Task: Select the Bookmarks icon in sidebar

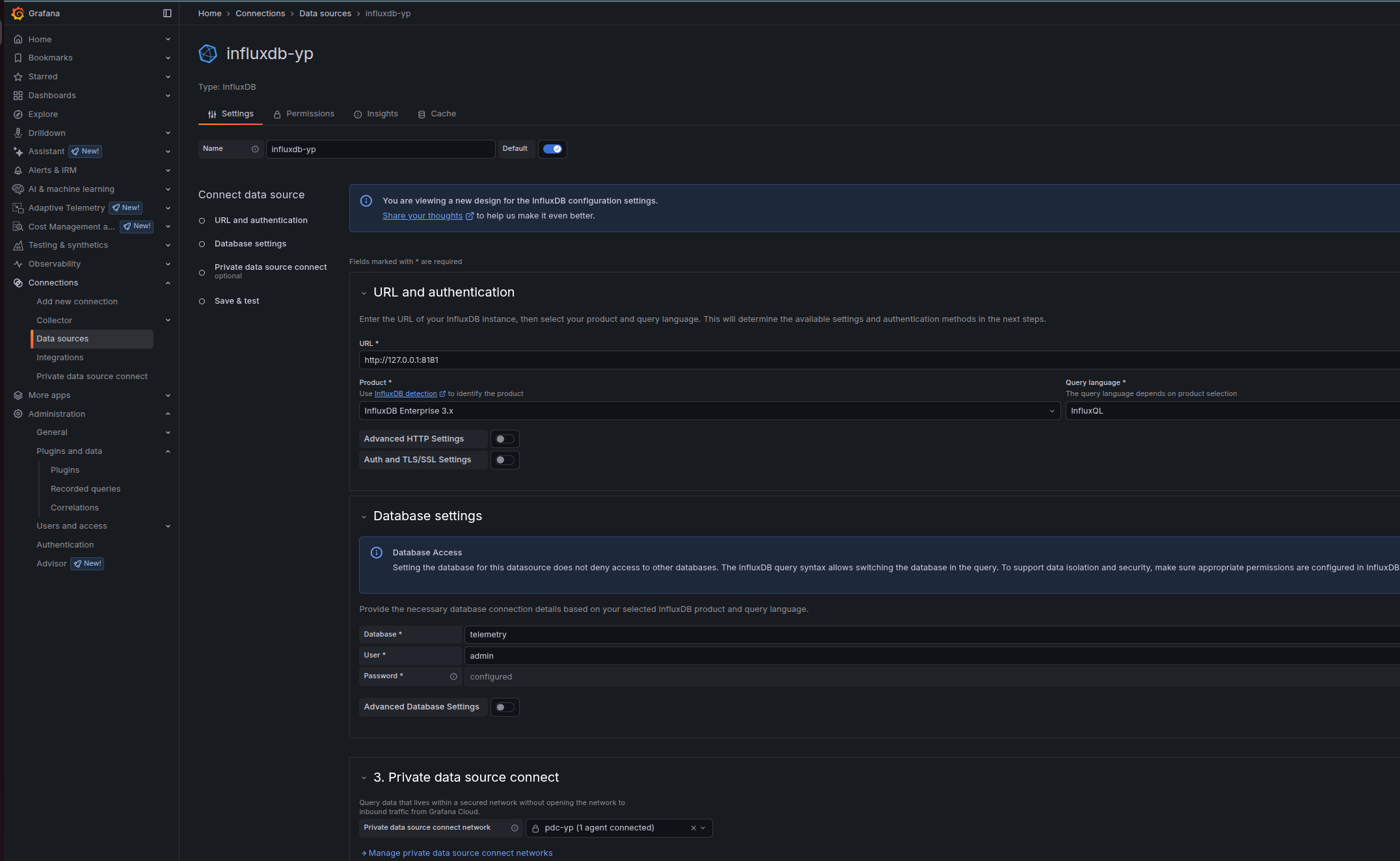Action: point(18,57)
